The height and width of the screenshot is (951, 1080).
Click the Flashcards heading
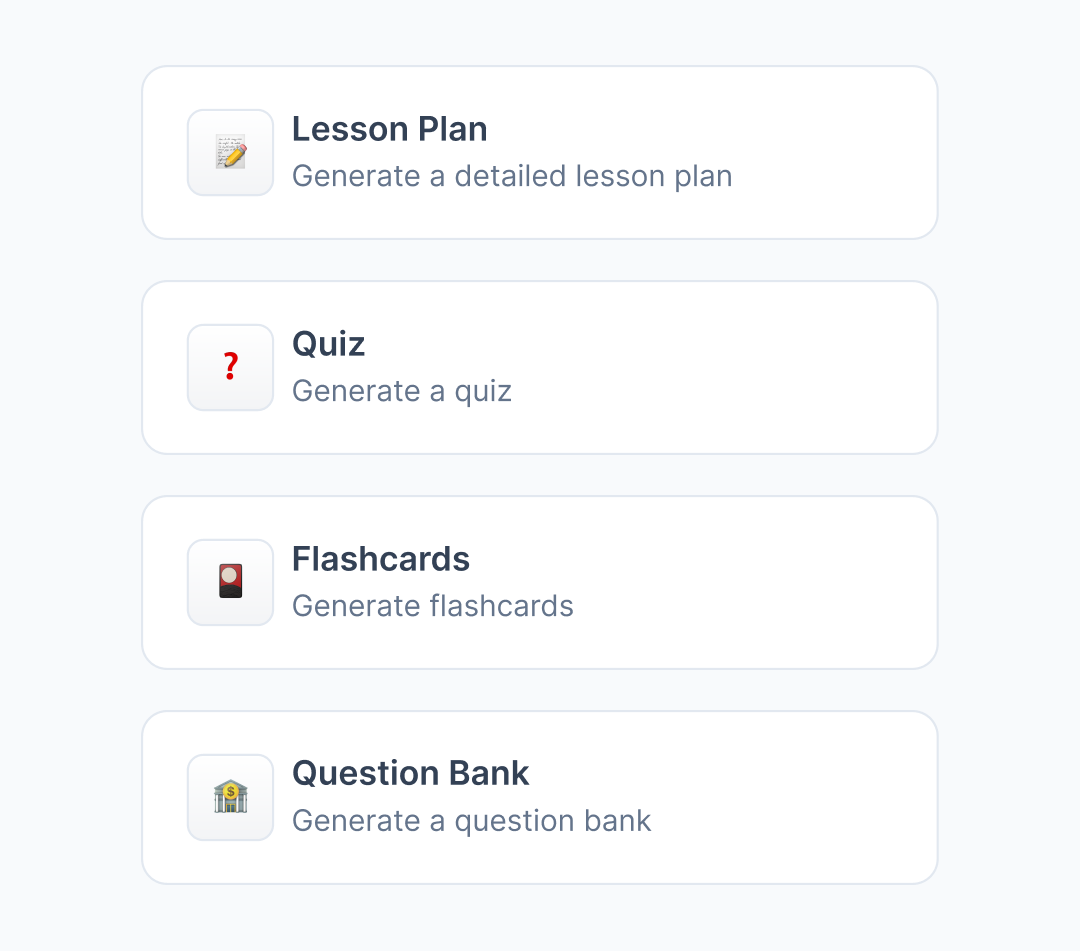(x=381, y=559)
